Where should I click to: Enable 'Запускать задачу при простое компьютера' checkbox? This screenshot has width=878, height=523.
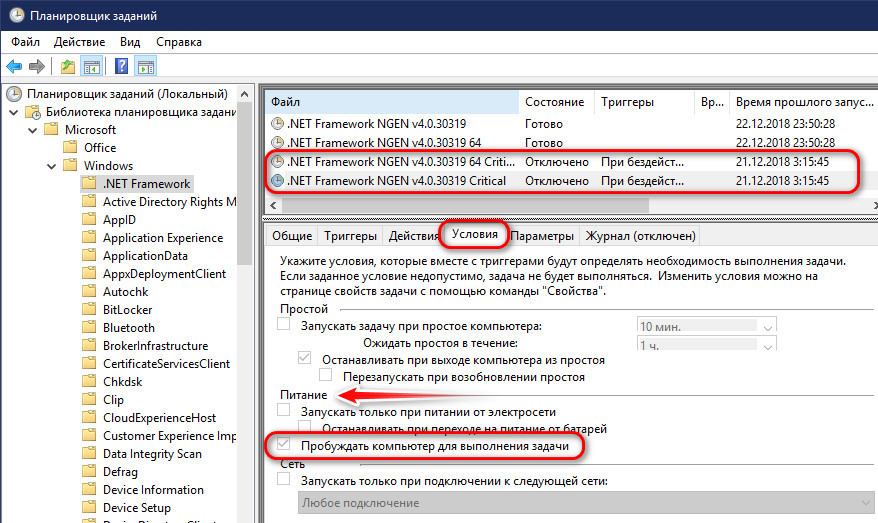(x=284, y=326)
